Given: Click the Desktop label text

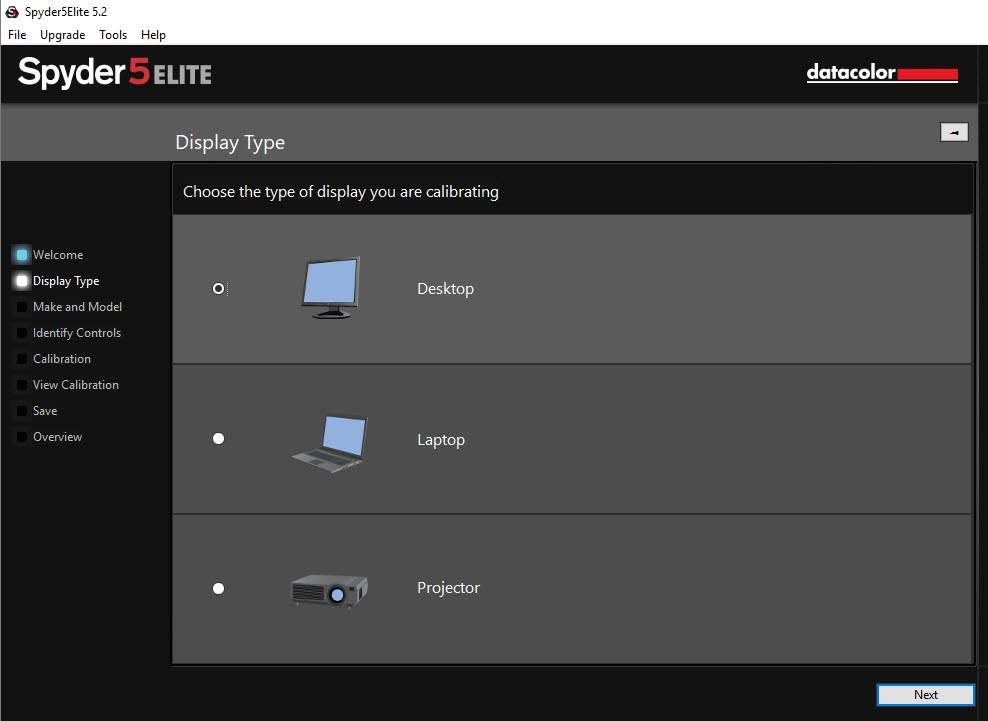Looking at the screenshot, I should 445,289.
